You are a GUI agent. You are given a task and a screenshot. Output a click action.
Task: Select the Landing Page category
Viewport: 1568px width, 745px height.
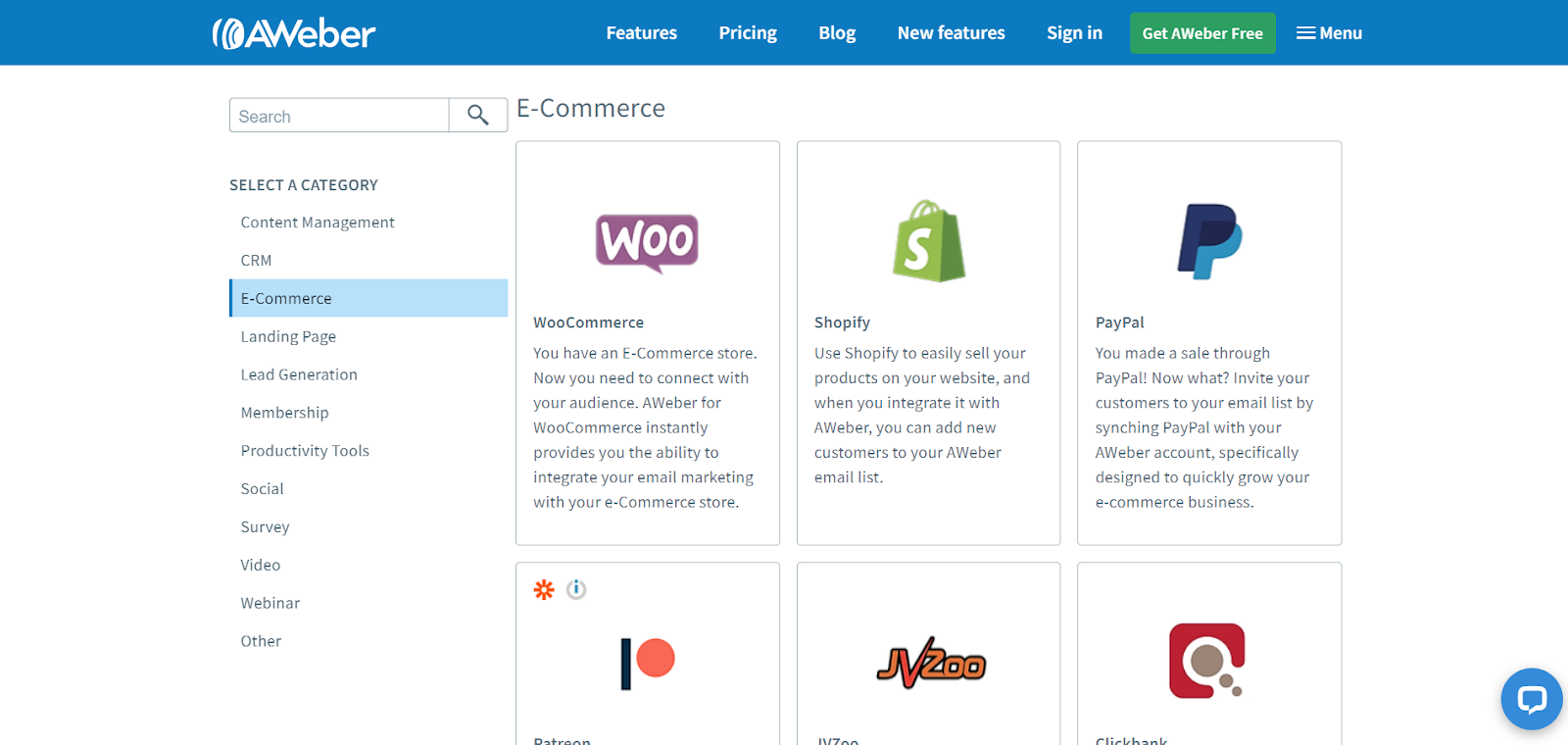[288, 336]
